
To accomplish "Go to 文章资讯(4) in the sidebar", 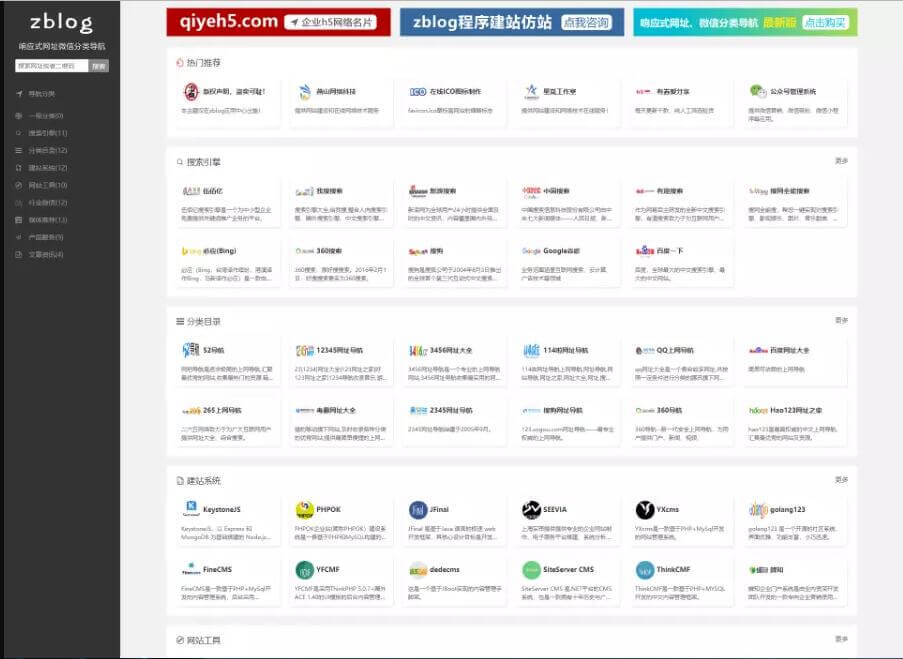I will [45, 254].
